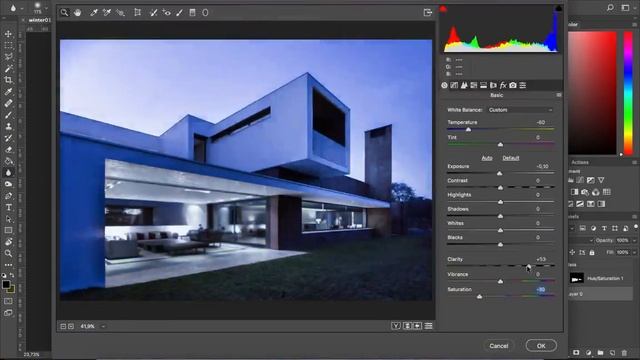Viewport: 640px width, 360px height.
Task: Open the Effects fx panel tab
Action: [503, 85]
